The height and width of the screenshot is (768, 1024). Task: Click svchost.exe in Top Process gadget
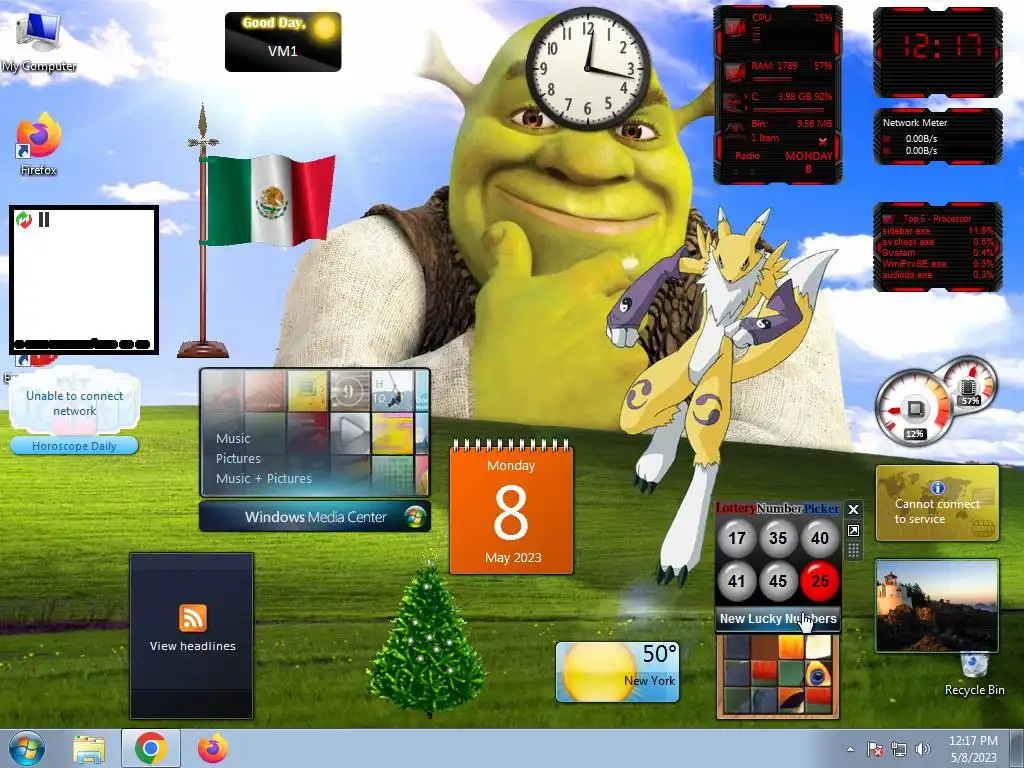coord(938,242)
